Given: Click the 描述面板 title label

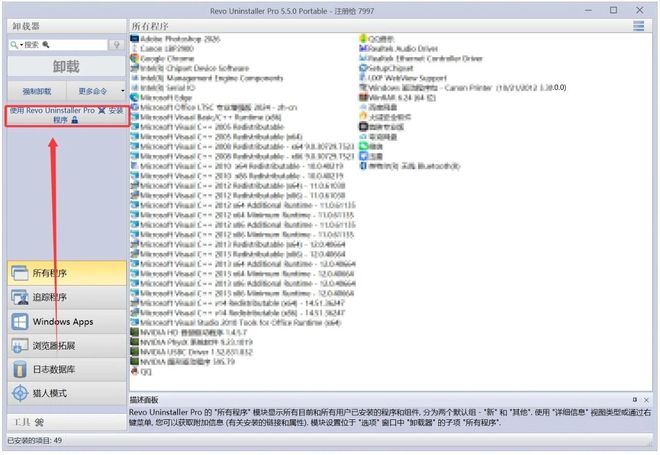Looking at the screenshot, I should pyautogui.click(x=144, y=399).
